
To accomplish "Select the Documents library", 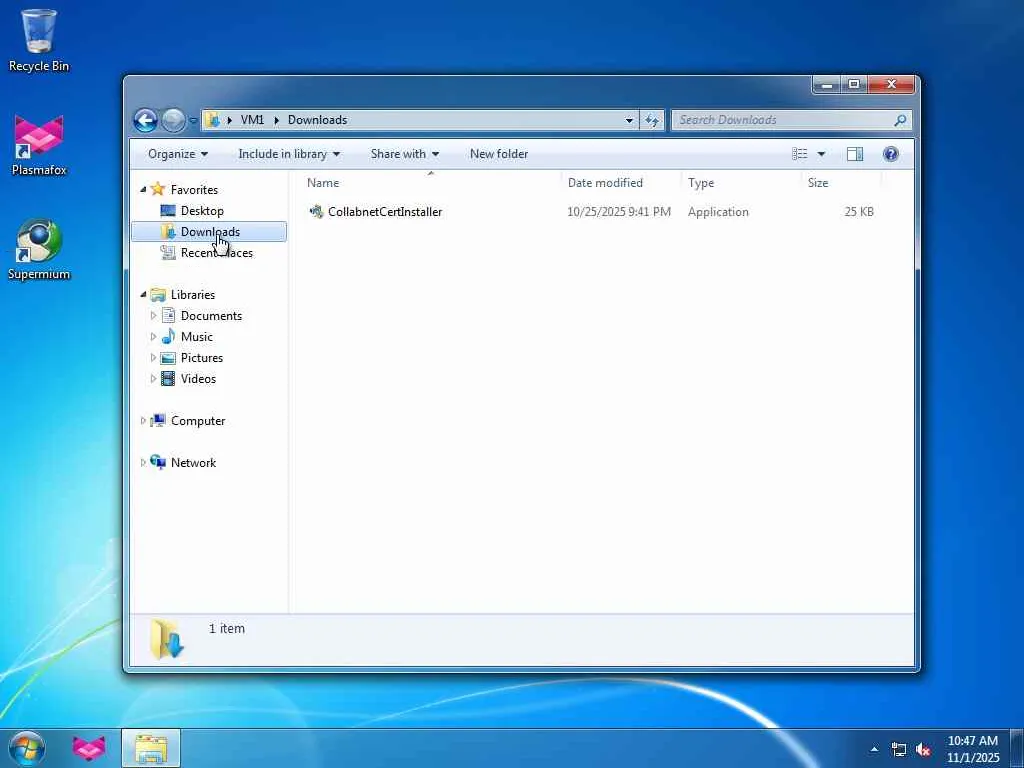I will [x=211, y=316].
